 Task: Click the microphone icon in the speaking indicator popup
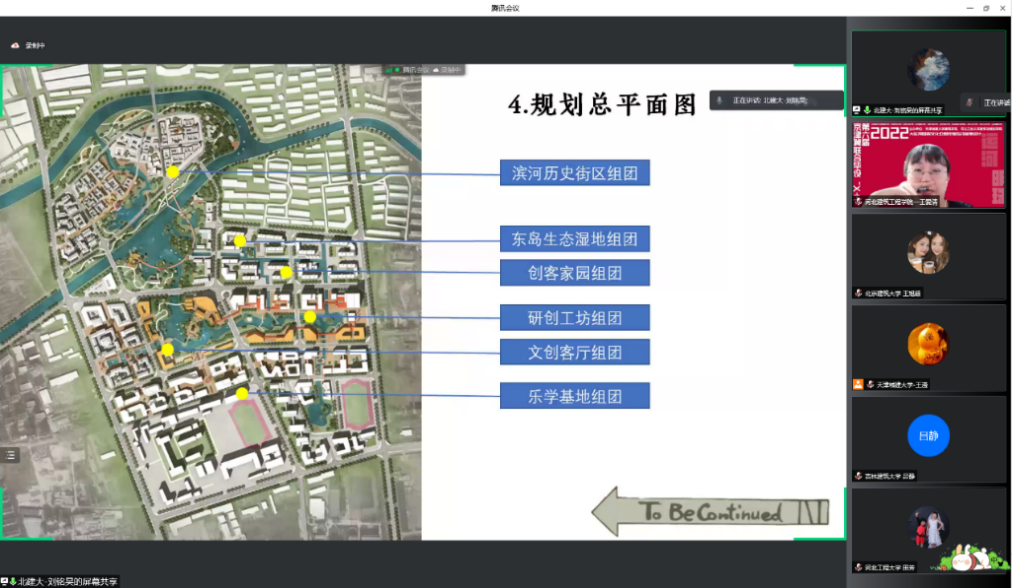point(720,100)
